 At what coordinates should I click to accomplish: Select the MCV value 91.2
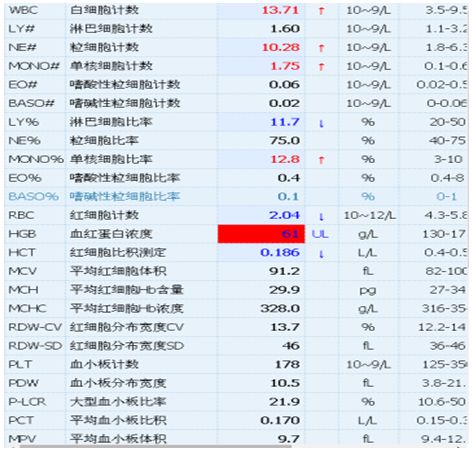tap(284, 271)
